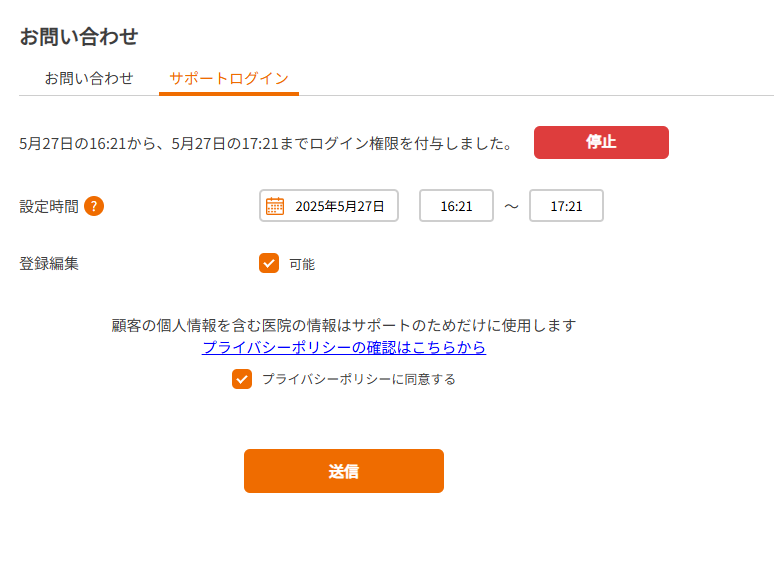The height and width of the screenshot is (562, 774).
Task: Click the customer information usage notice text
Action: pos(344,326)
